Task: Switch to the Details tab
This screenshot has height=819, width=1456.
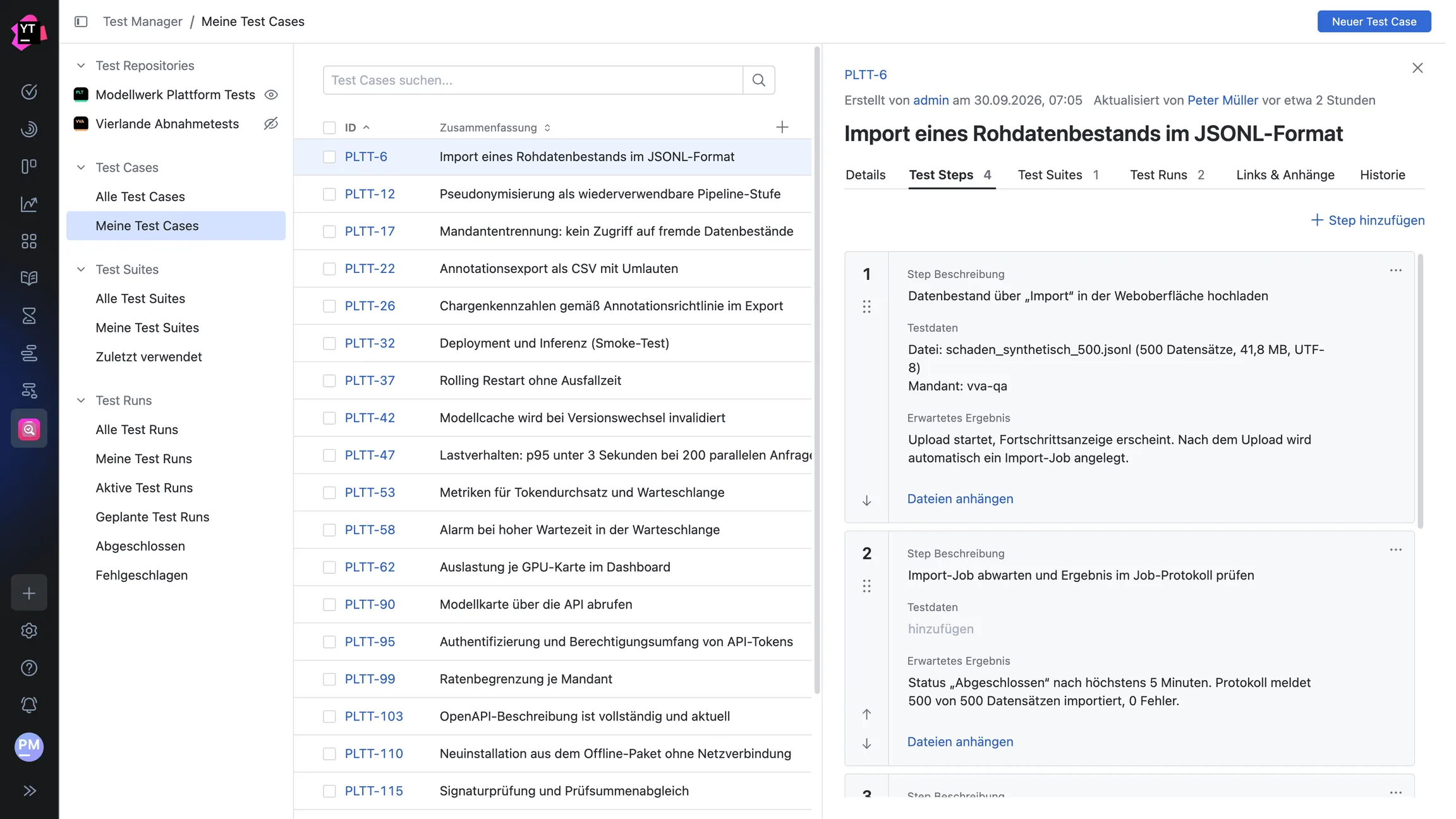Action: point(865,175)
